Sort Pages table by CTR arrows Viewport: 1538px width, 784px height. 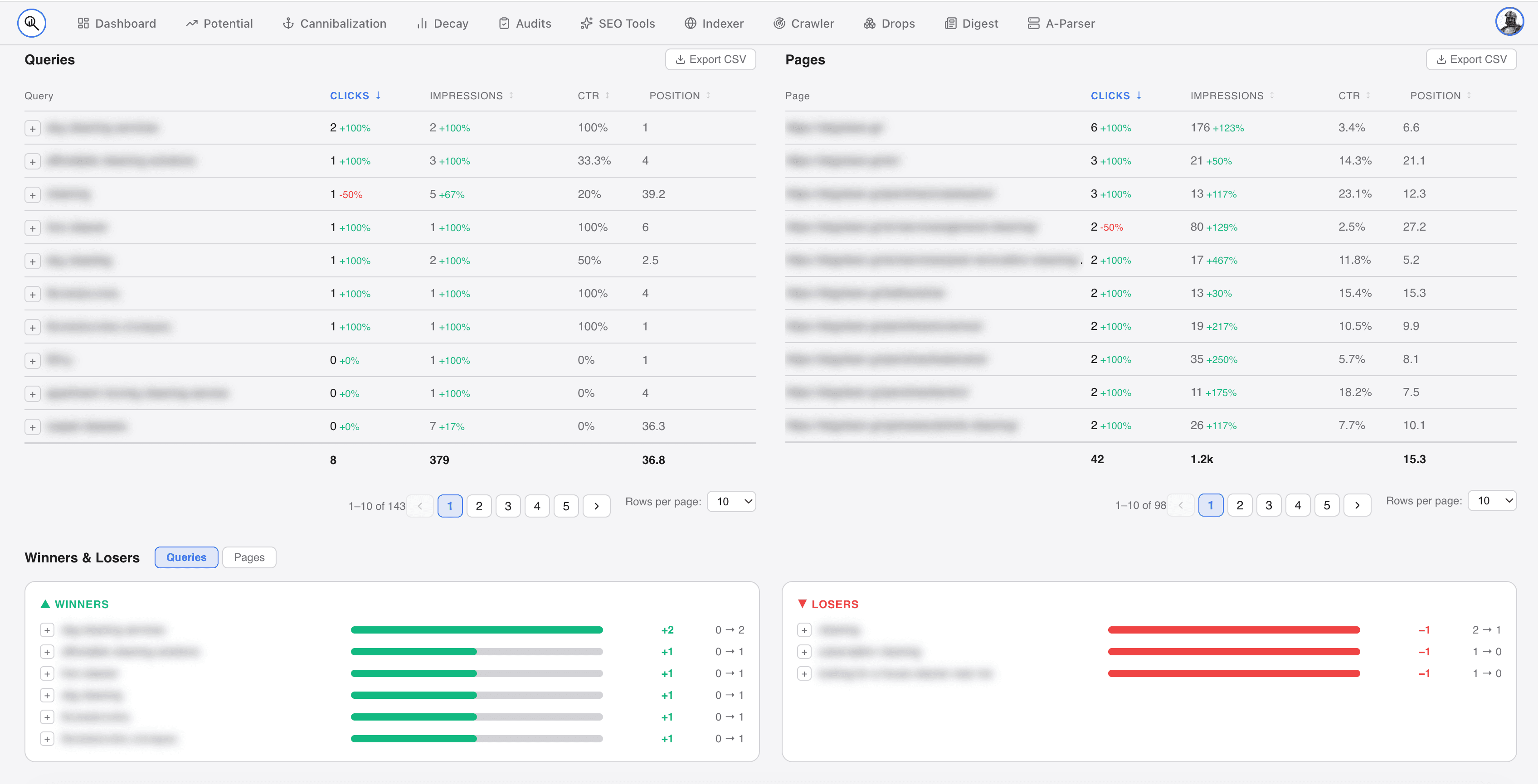1368,96
